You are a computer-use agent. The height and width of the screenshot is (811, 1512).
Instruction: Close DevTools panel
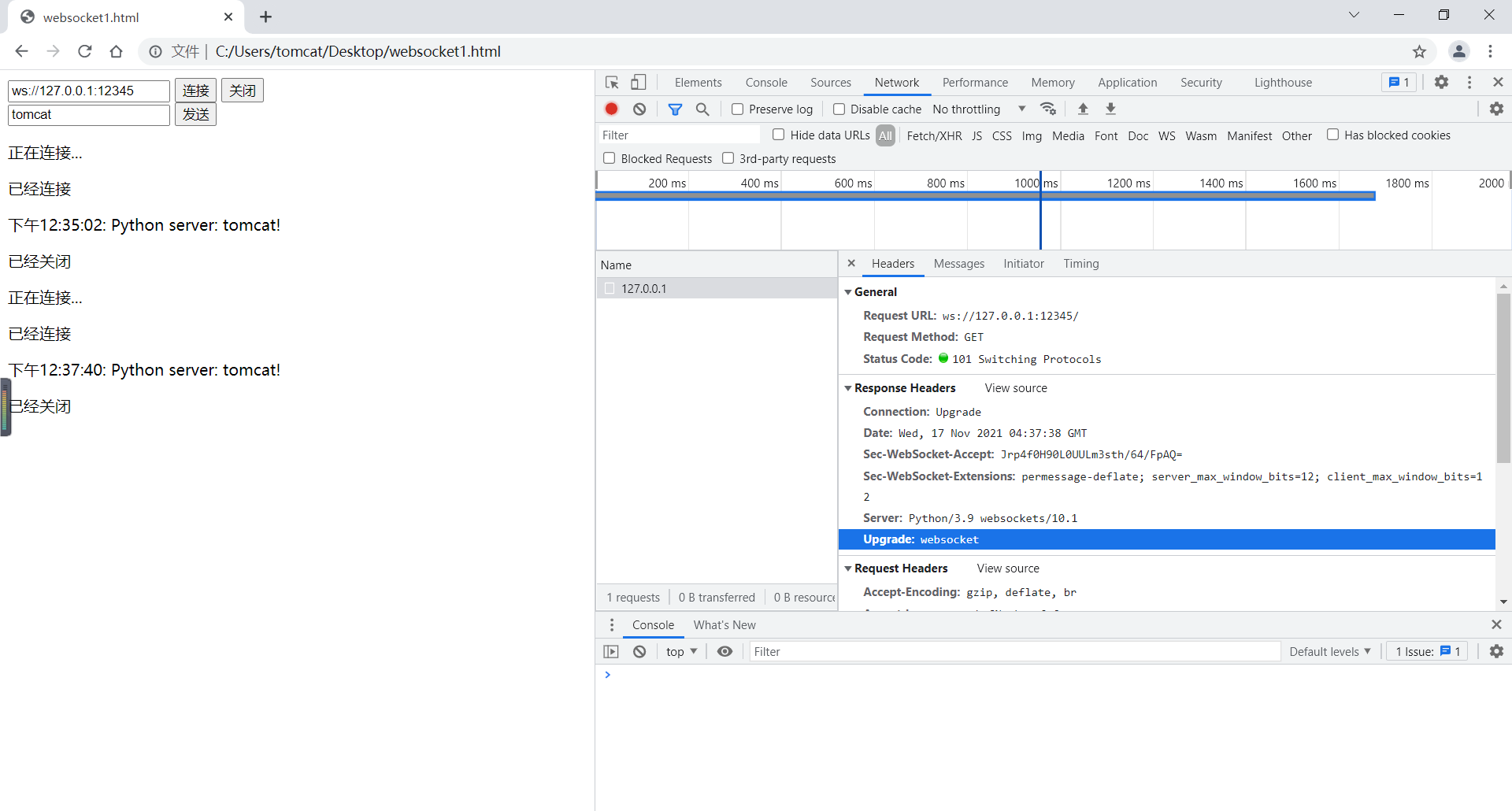(x=1498, y=82)
